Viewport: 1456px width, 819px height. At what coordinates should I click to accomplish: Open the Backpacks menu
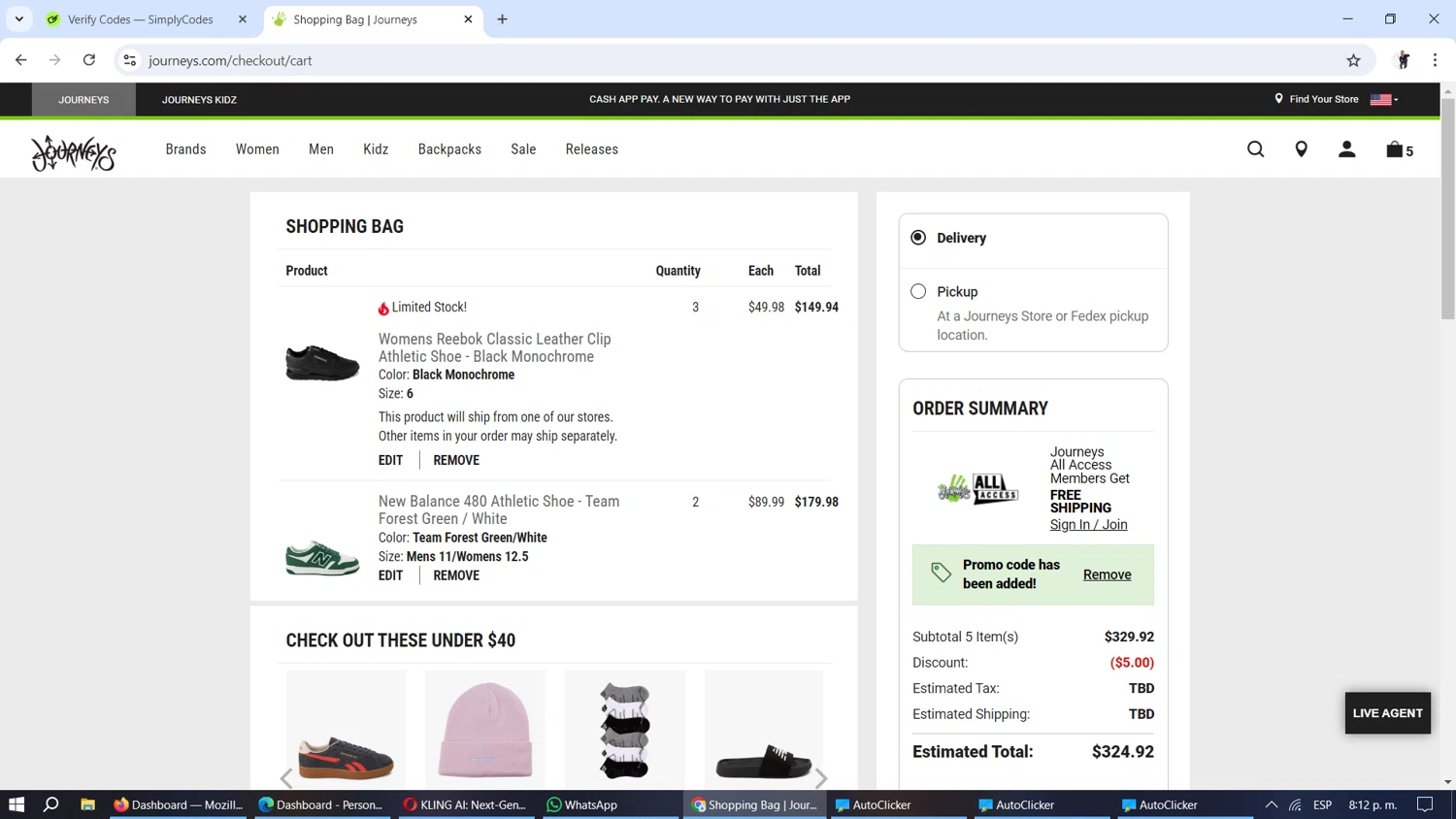click(449, 149)
